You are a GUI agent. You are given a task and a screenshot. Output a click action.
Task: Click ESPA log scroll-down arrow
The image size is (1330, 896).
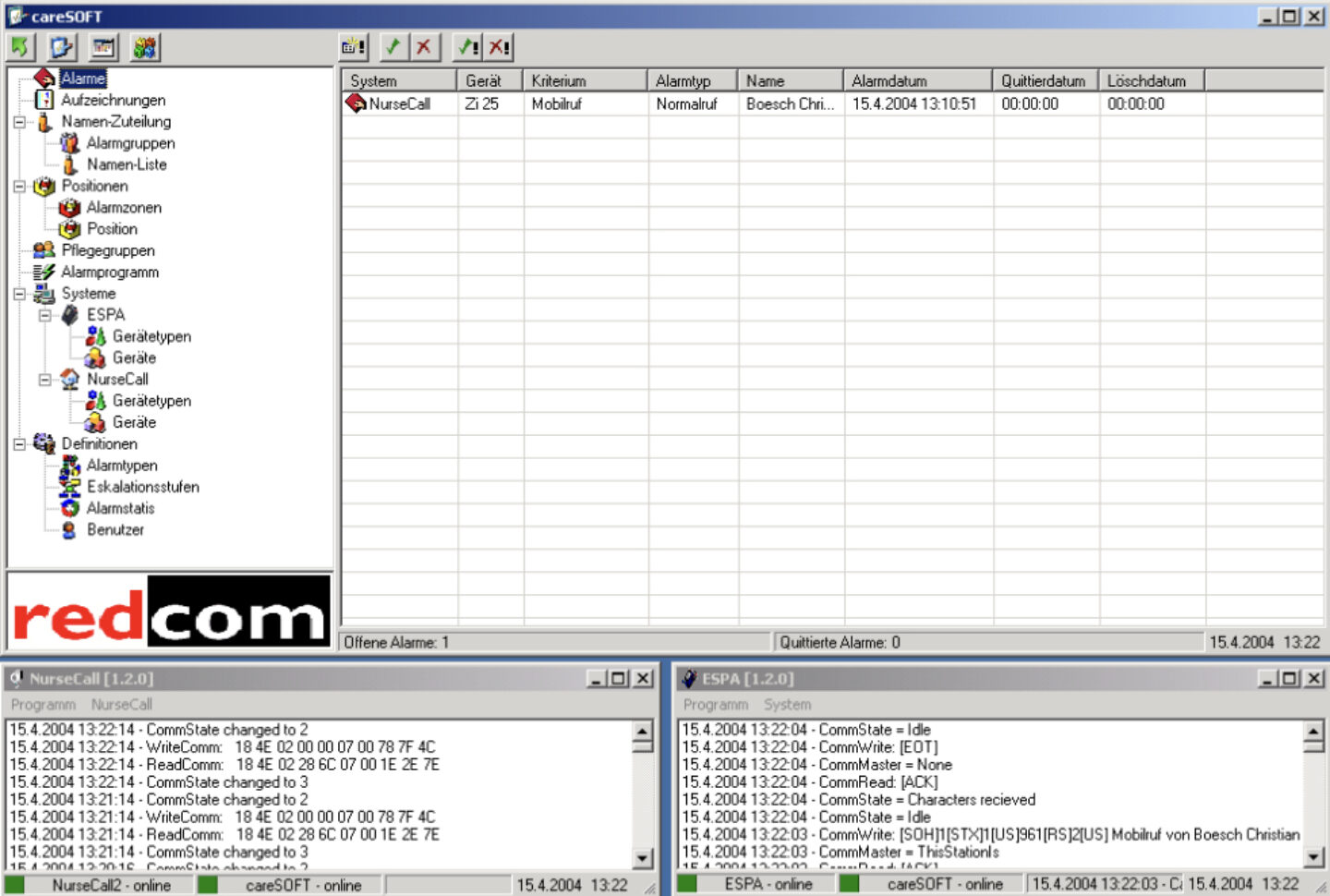click(1314, 858)
